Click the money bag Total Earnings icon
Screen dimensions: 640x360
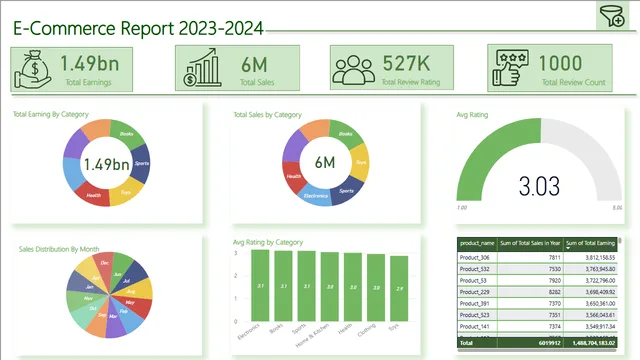32,69
